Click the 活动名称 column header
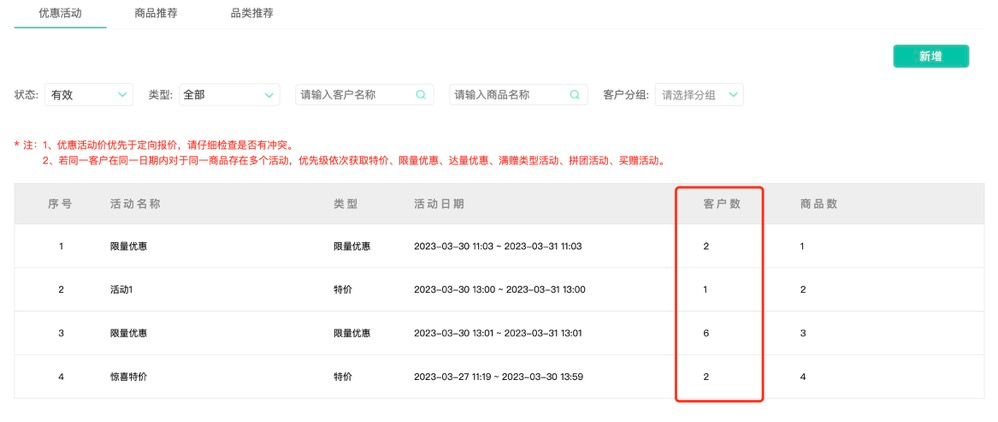 (135, 203)
